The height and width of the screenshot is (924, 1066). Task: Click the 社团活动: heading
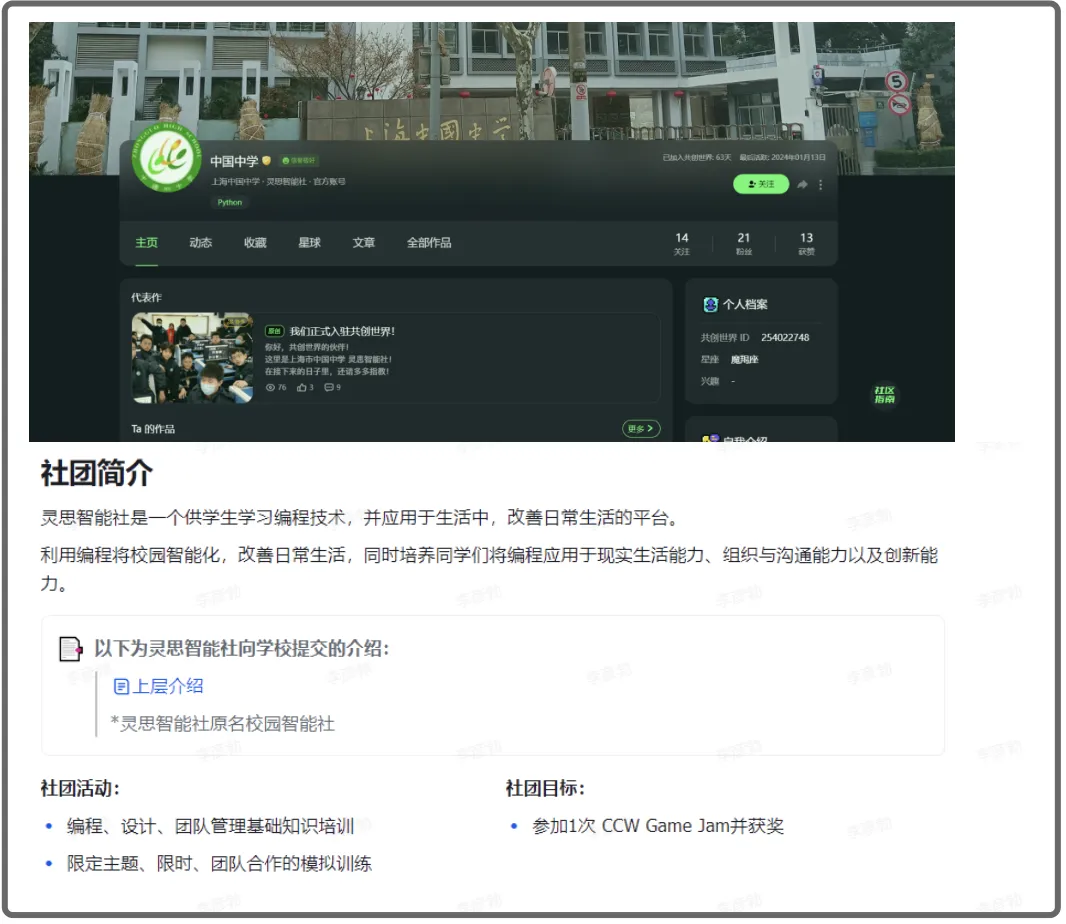tap(80, 789)
